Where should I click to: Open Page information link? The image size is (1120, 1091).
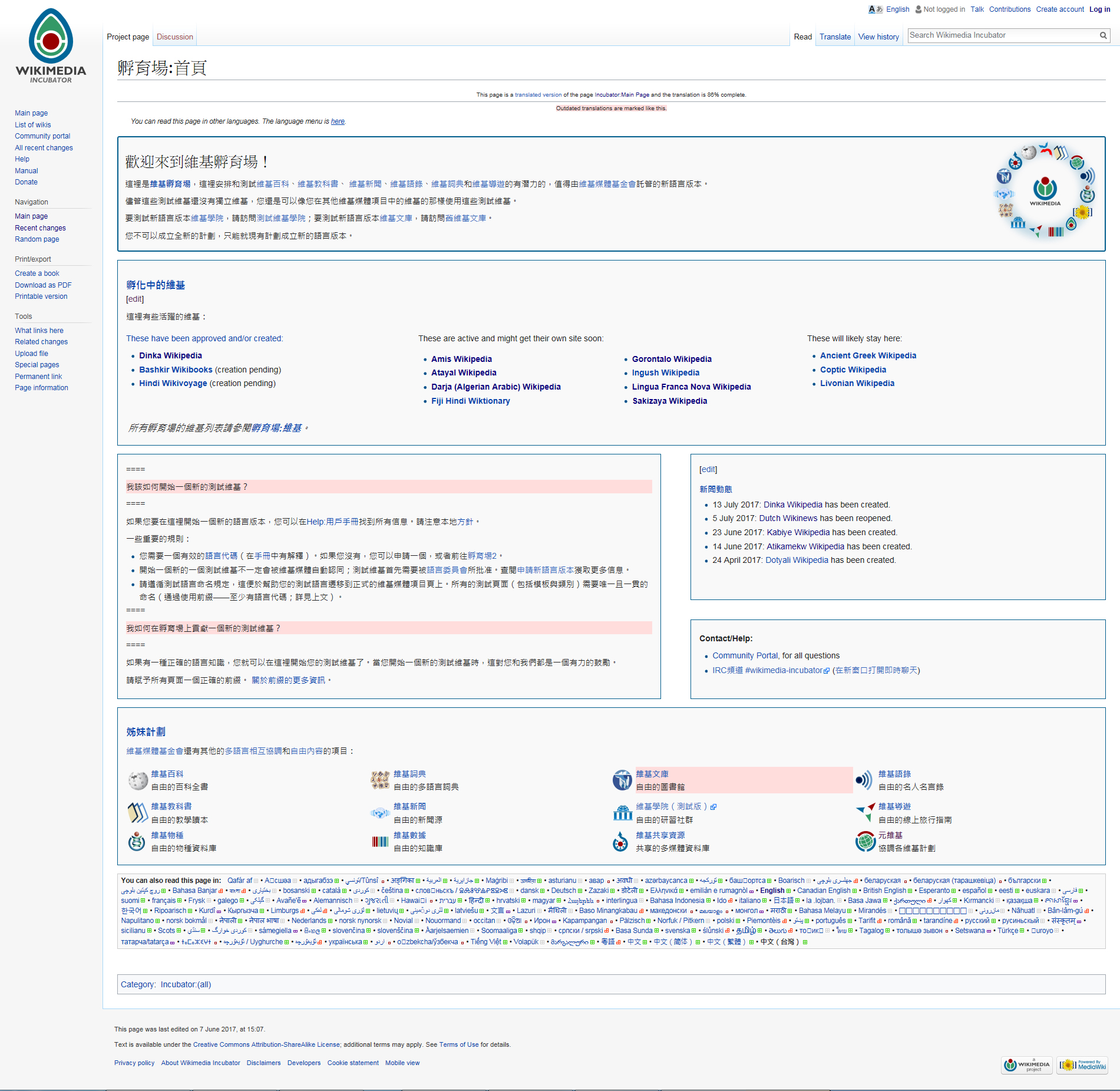41,388
